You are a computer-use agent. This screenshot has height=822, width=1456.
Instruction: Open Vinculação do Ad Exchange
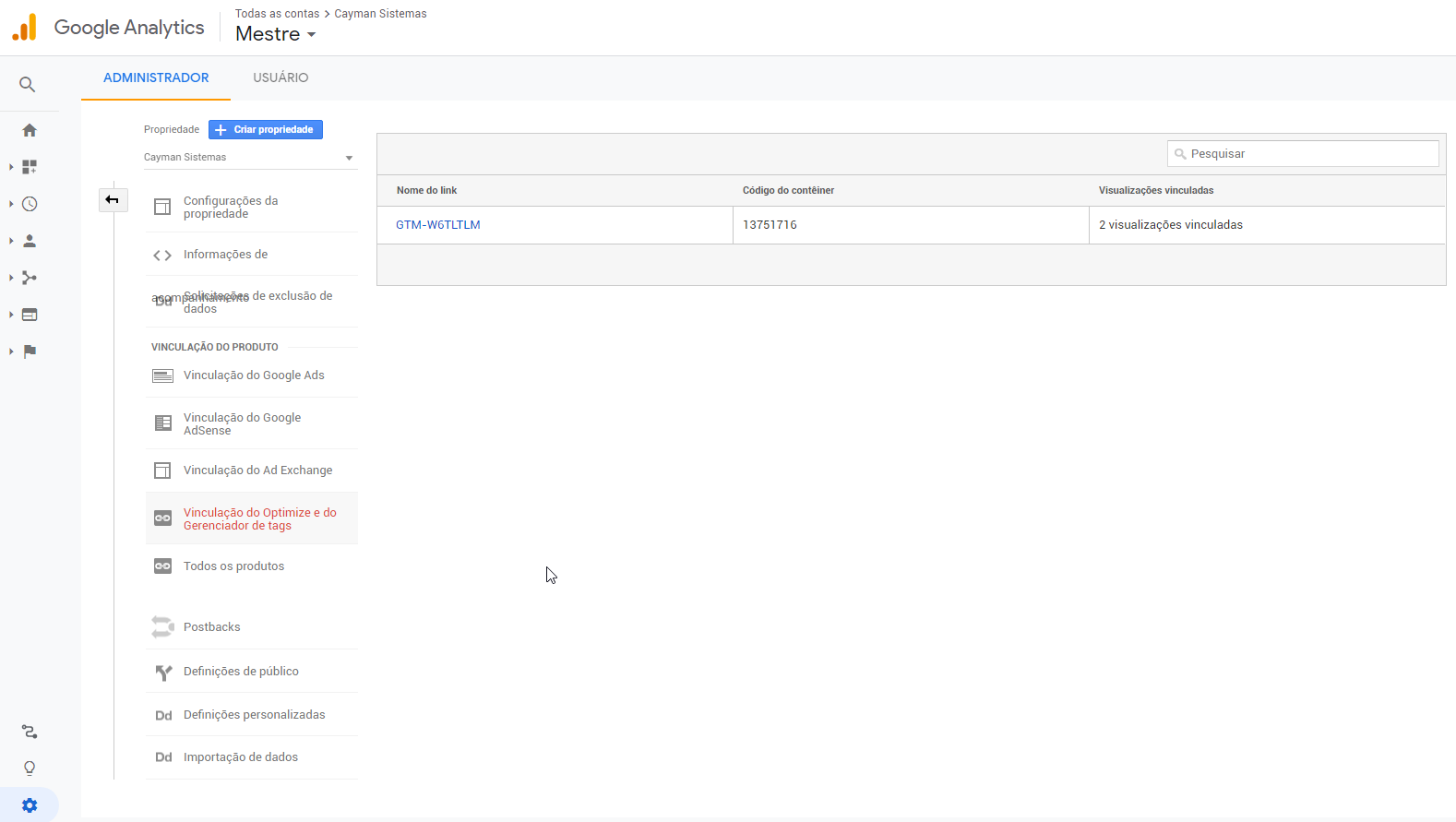(252, 471)
